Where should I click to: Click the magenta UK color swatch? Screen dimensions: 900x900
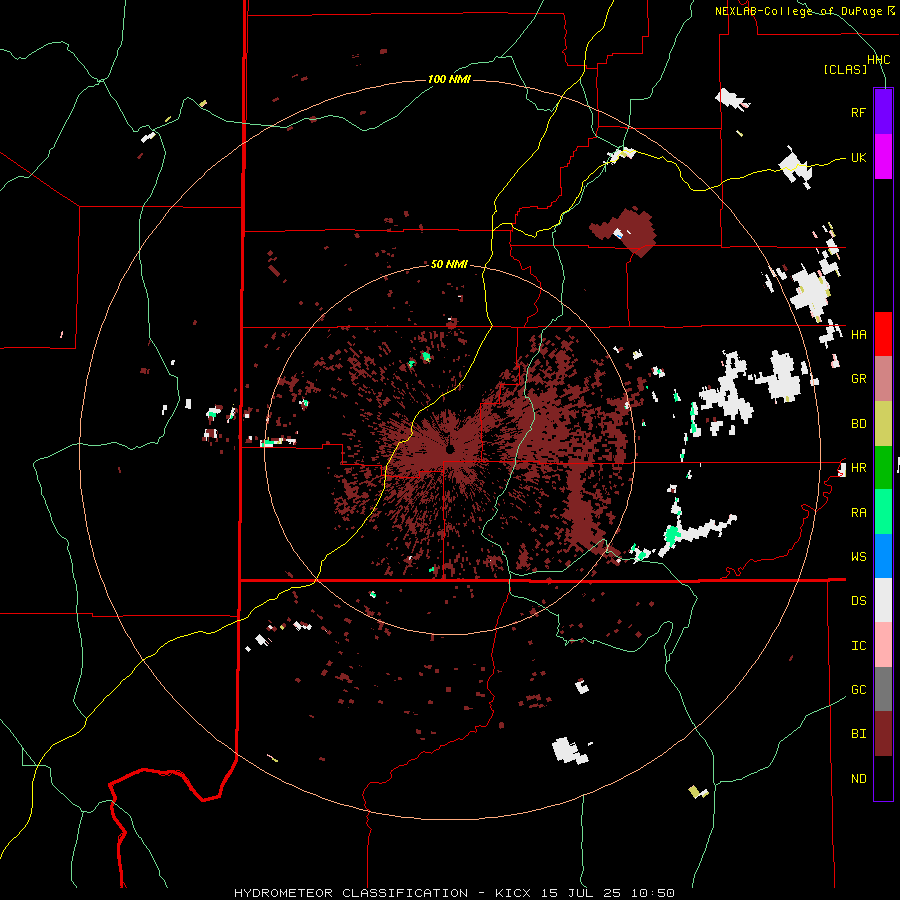(883, 157)
